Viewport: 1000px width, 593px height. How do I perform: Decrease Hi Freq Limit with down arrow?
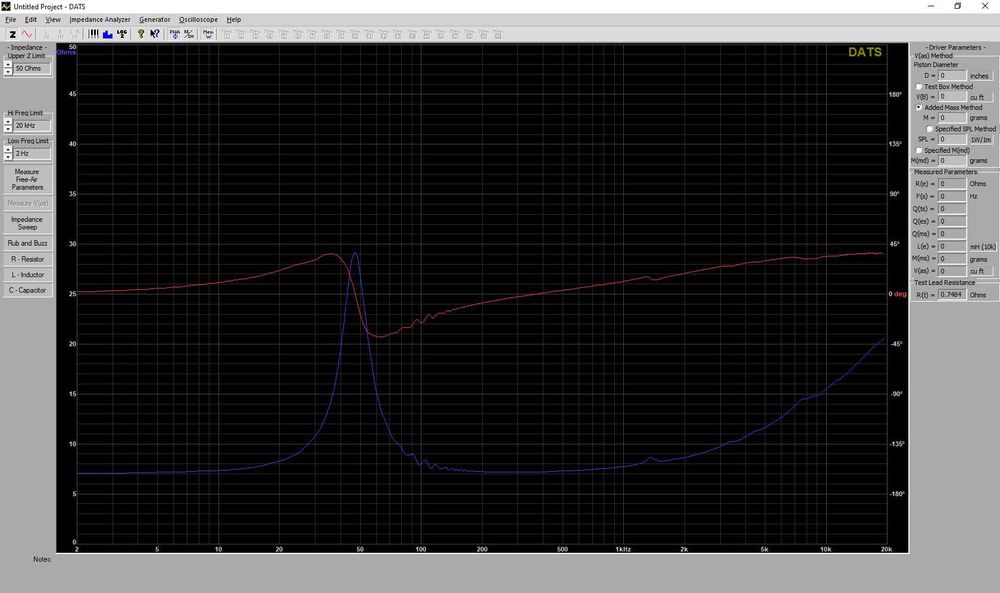(x=8, y=129)
